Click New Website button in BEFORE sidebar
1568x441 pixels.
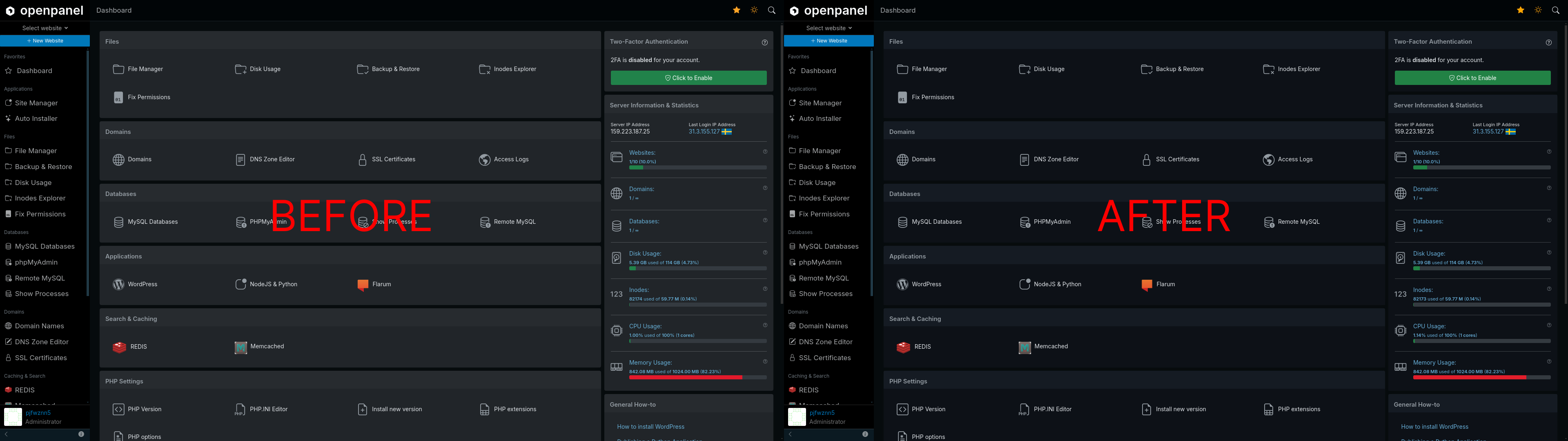coord(45,41)
